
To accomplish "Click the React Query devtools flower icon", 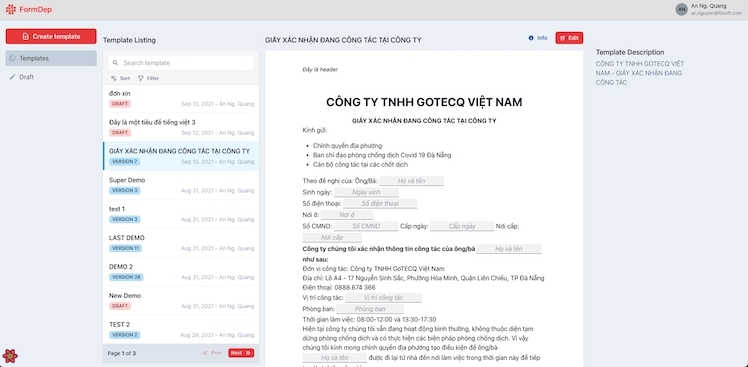I will coord(10,356).
